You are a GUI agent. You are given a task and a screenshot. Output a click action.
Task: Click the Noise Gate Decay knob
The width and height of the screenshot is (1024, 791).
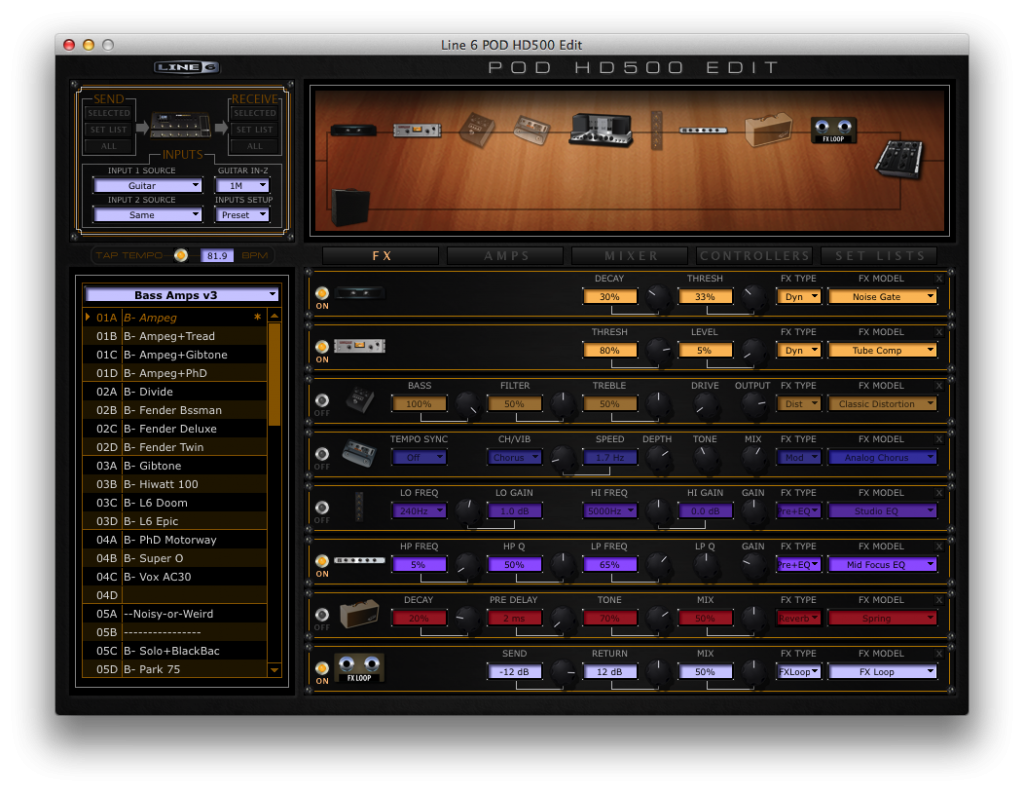pos(658,297)
